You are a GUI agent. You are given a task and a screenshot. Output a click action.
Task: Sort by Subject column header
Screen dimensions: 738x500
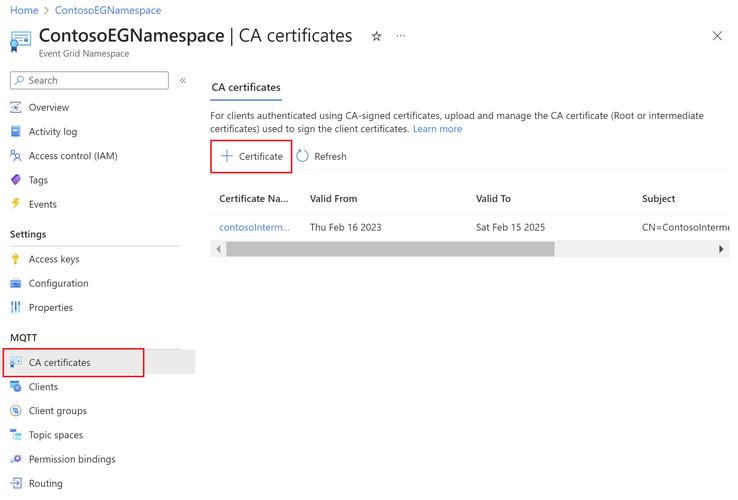click(658, 199)
